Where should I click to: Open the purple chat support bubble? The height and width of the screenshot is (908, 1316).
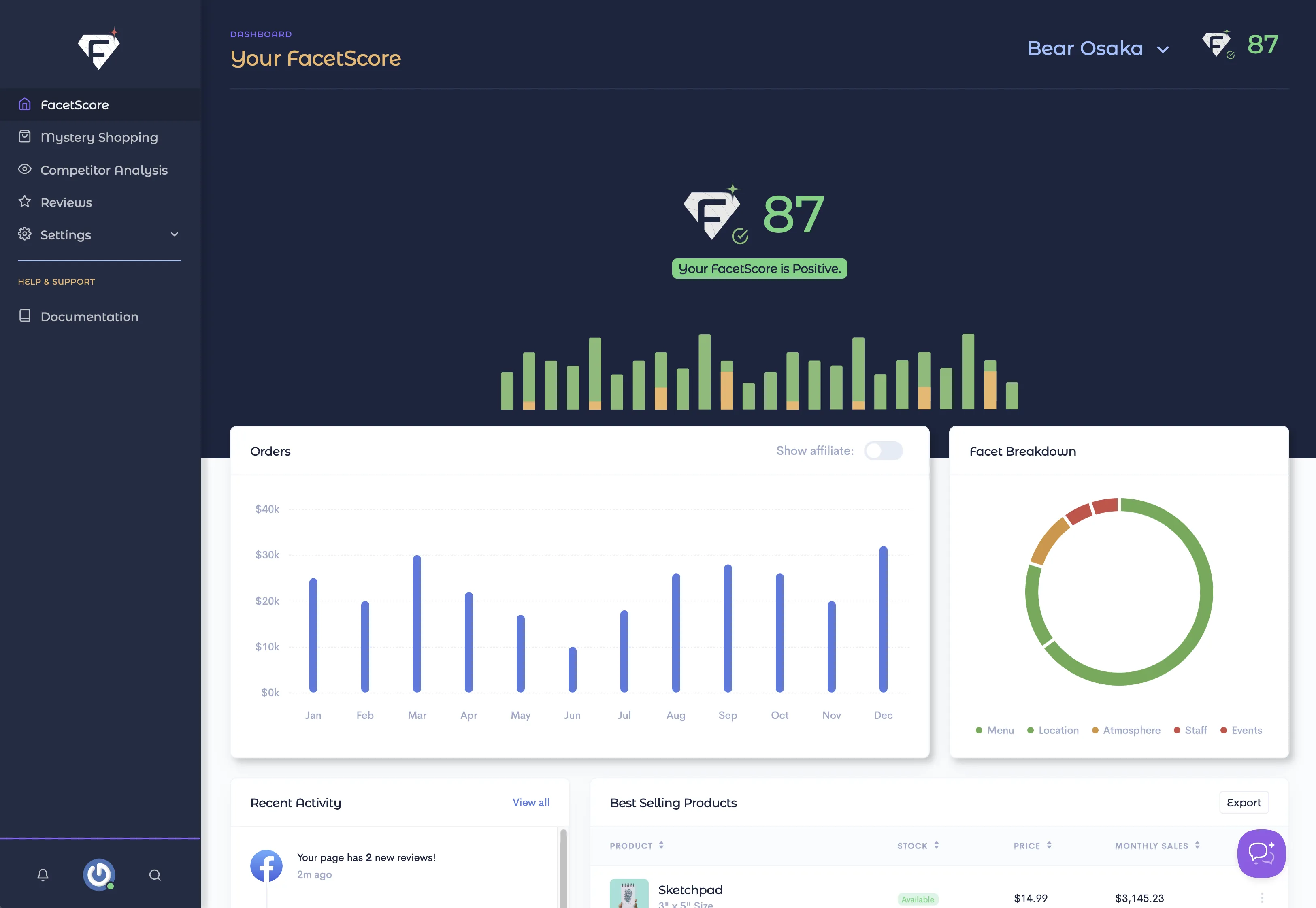coord(1261,853)
